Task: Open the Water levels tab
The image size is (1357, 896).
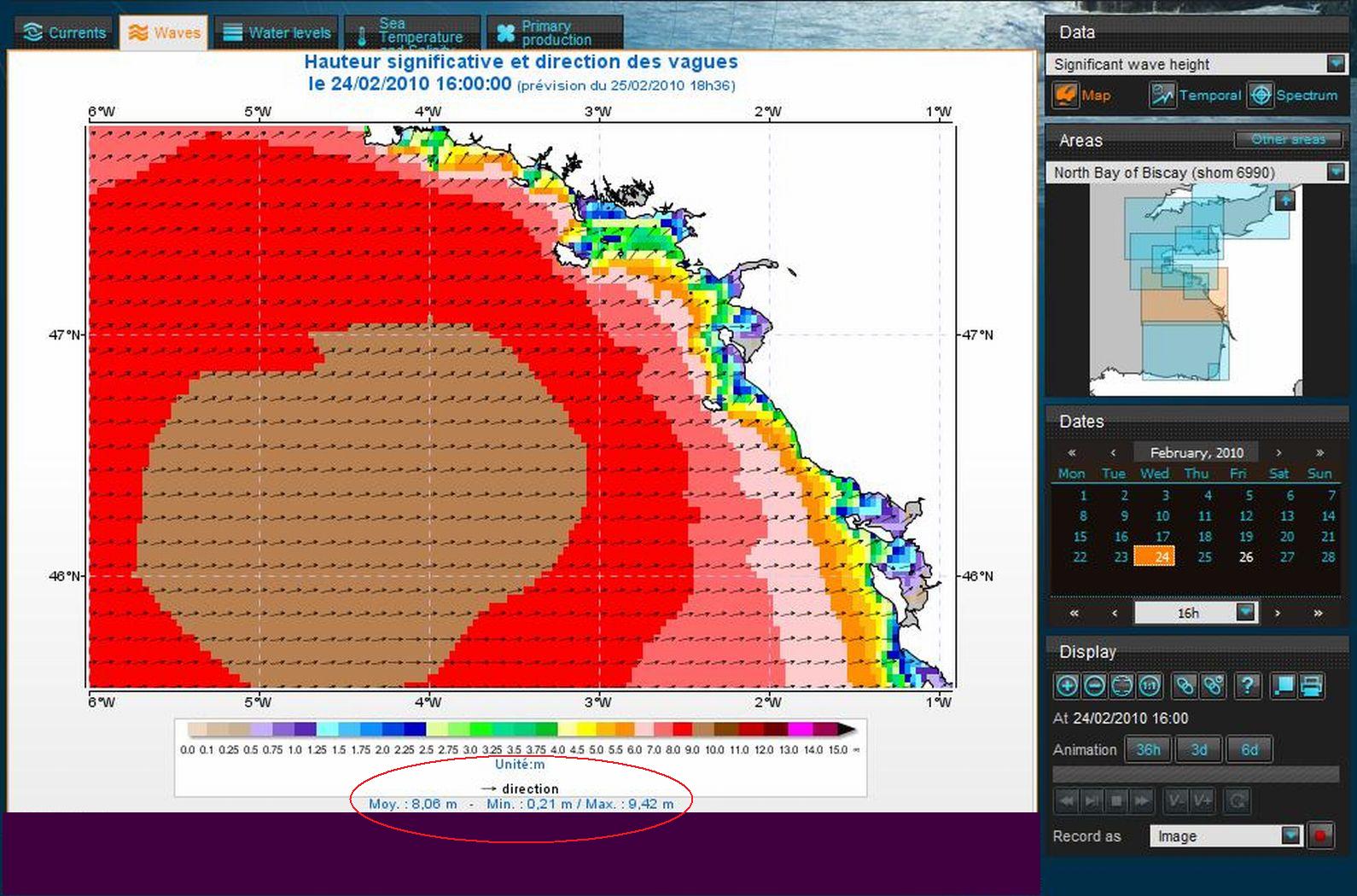Action: (277, 32)
